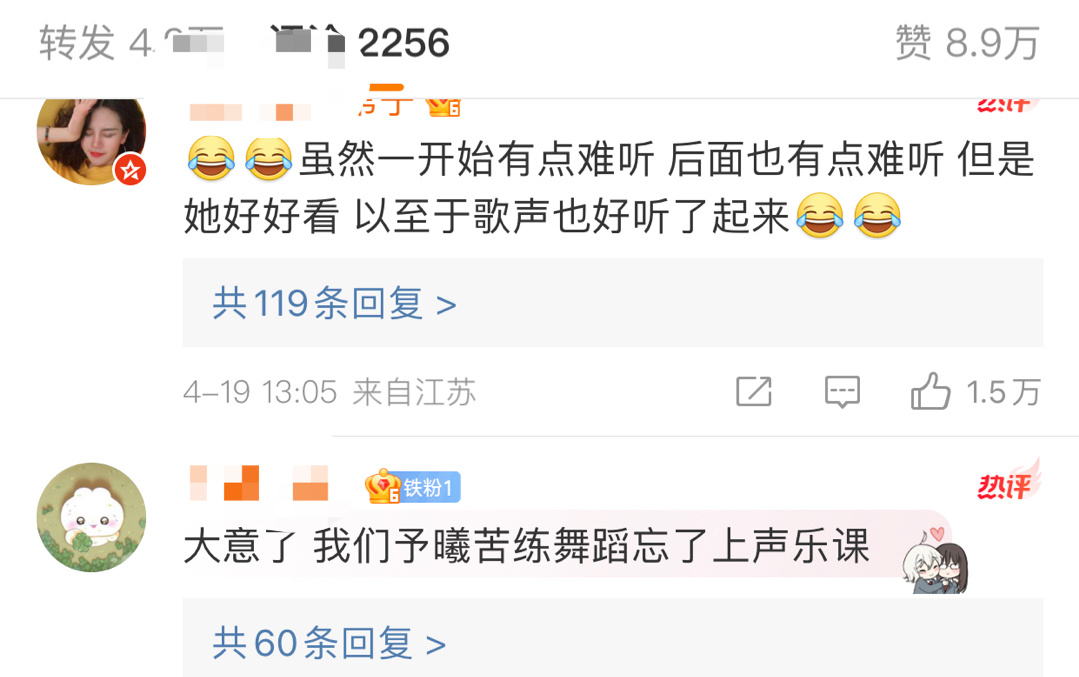Expand 共60条回复 replies

[329, 643]
